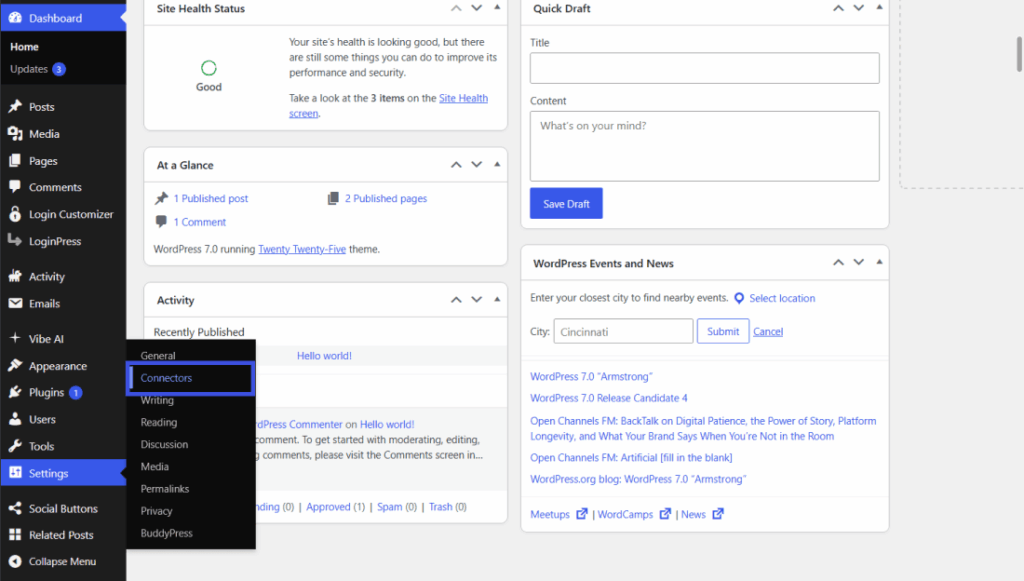Click the Comments bubble icon in sidebar
The width and height of the screenshot is (1024, 581).
15,187
